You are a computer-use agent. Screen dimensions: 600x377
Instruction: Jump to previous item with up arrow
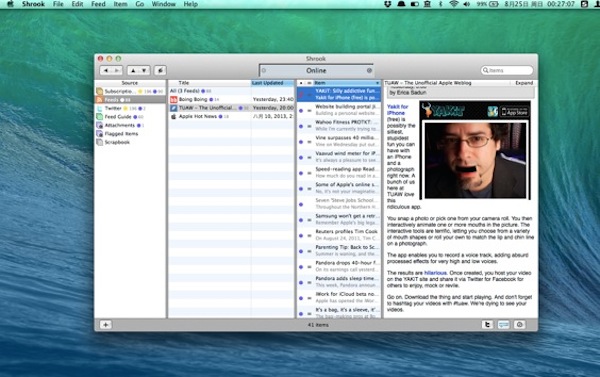pos(133,70)
